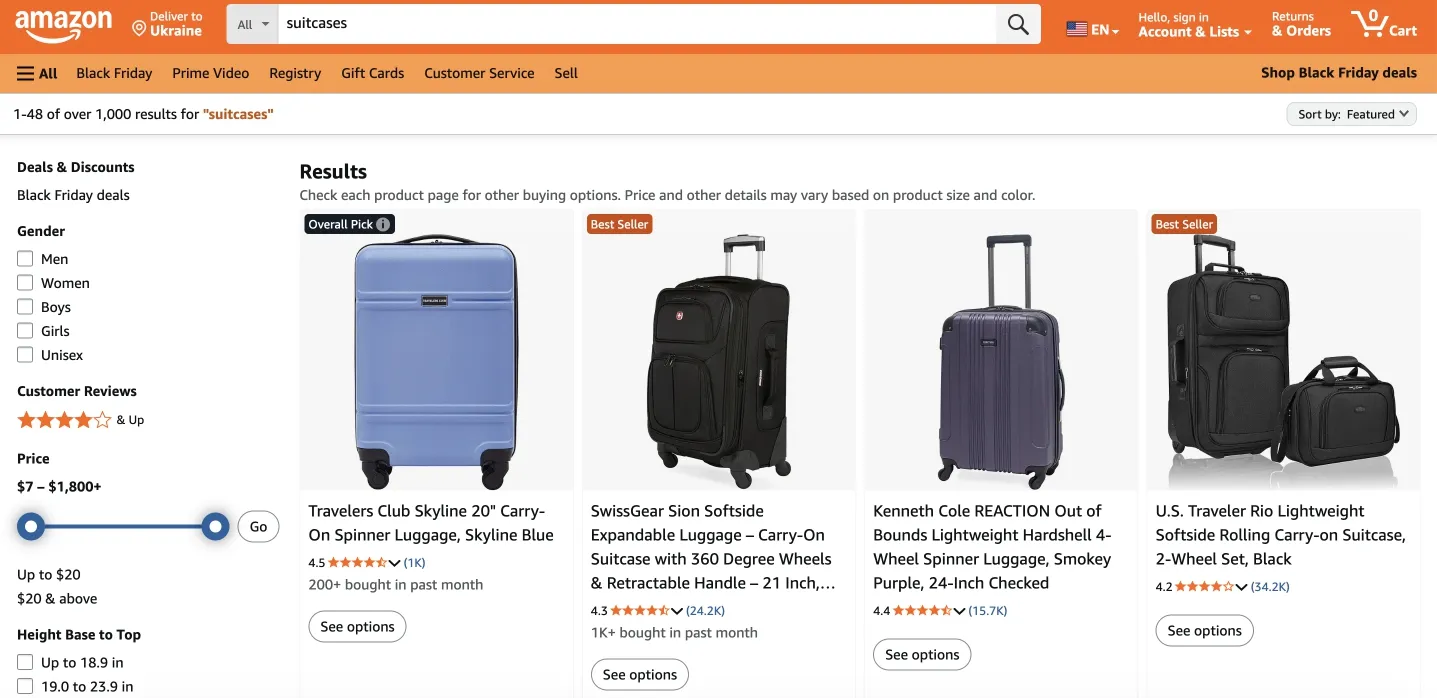
Task: Open the Prime Video menu item
Action: click(x=210, y=72)
